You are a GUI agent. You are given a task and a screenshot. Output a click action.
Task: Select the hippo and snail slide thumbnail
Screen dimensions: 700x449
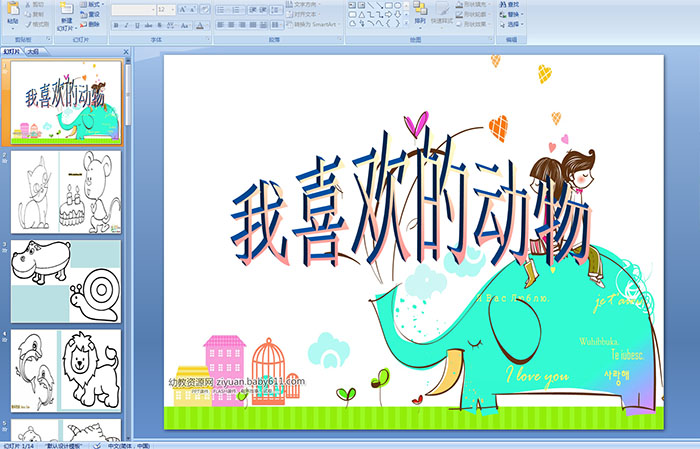(x=65, y=280)
